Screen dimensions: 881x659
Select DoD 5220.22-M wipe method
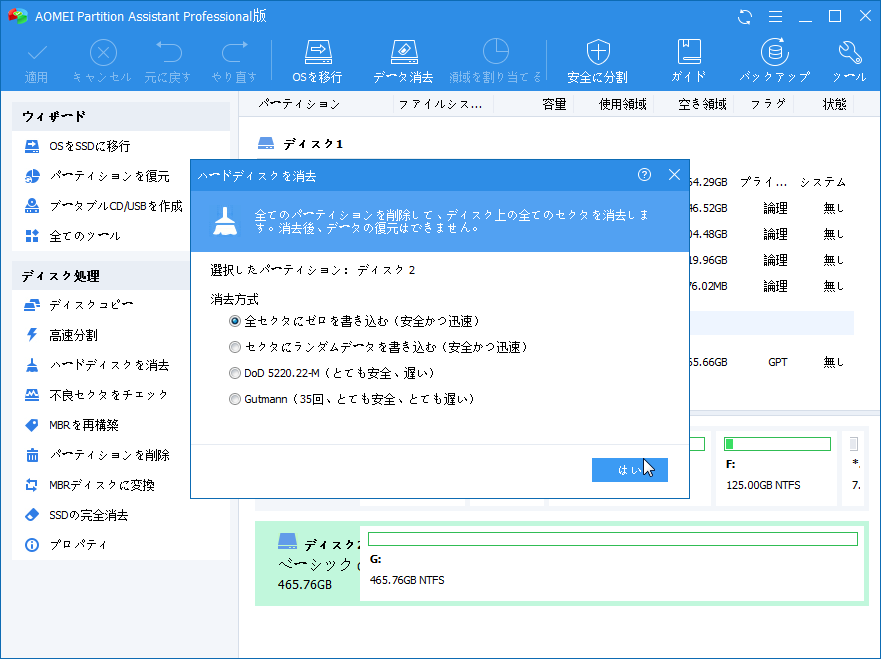(x=235, y=373)
